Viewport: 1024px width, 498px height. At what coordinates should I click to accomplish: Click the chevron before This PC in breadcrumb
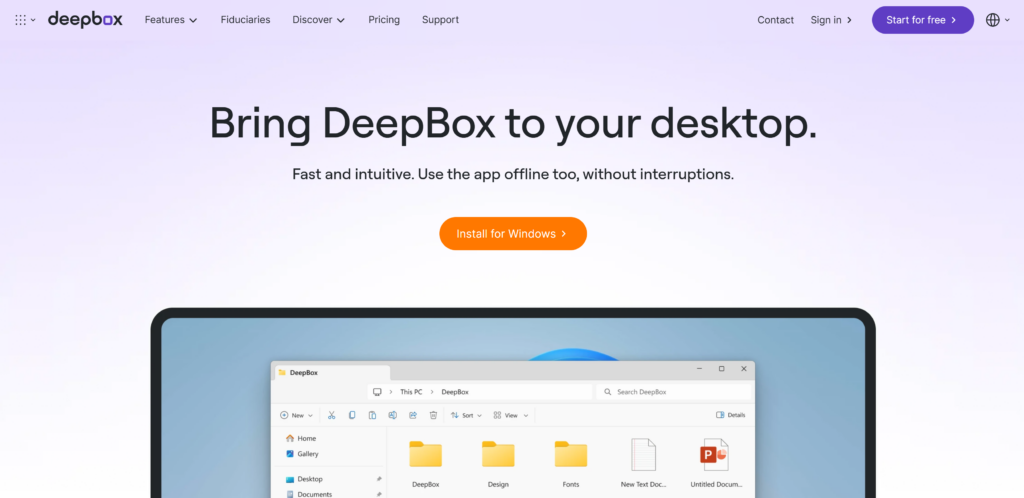pos(391,392)
